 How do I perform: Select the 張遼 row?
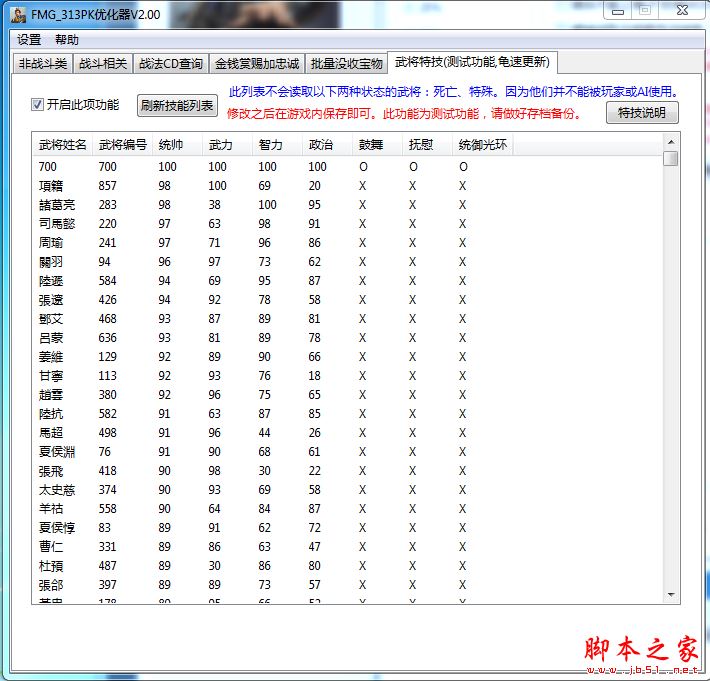tap(347, 300)
